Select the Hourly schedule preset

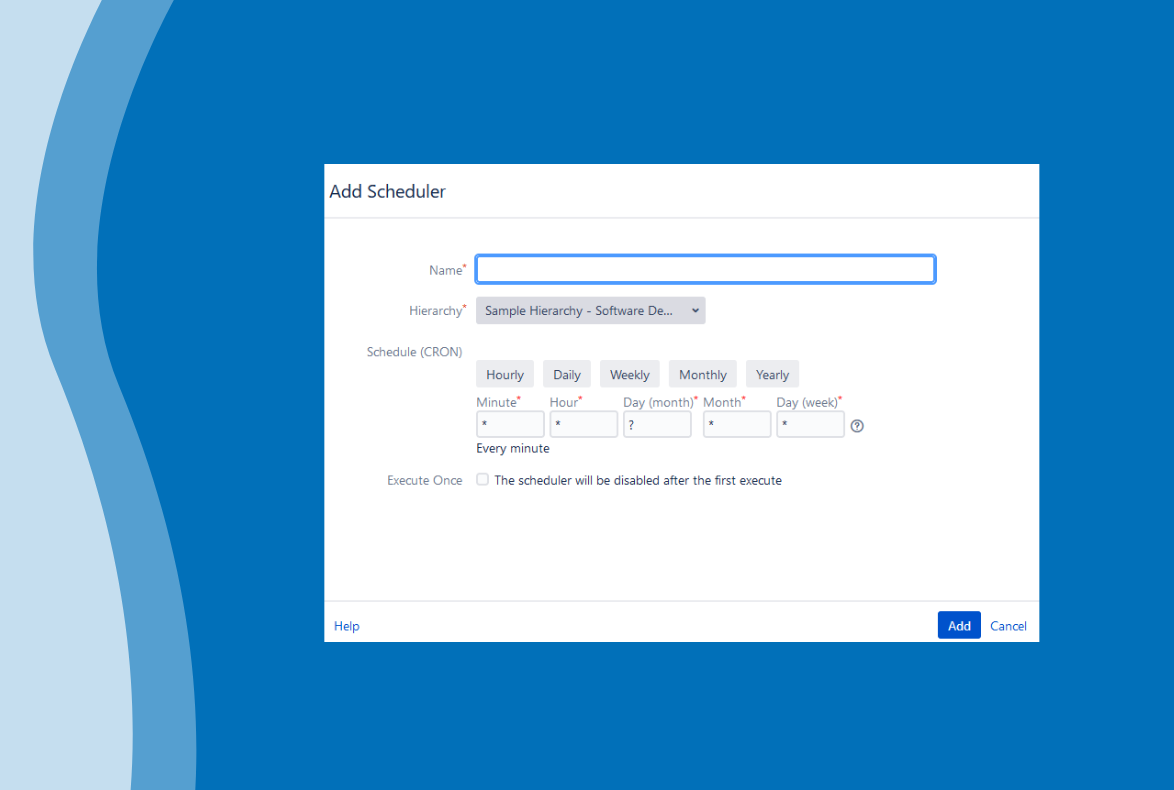(x=504, y=373)
